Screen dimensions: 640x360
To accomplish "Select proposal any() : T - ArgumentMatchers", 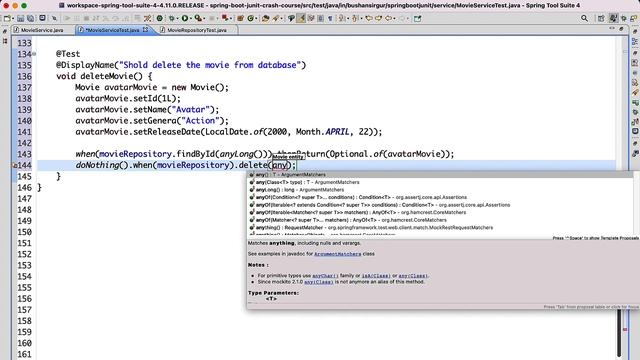I will click(441, 175).
